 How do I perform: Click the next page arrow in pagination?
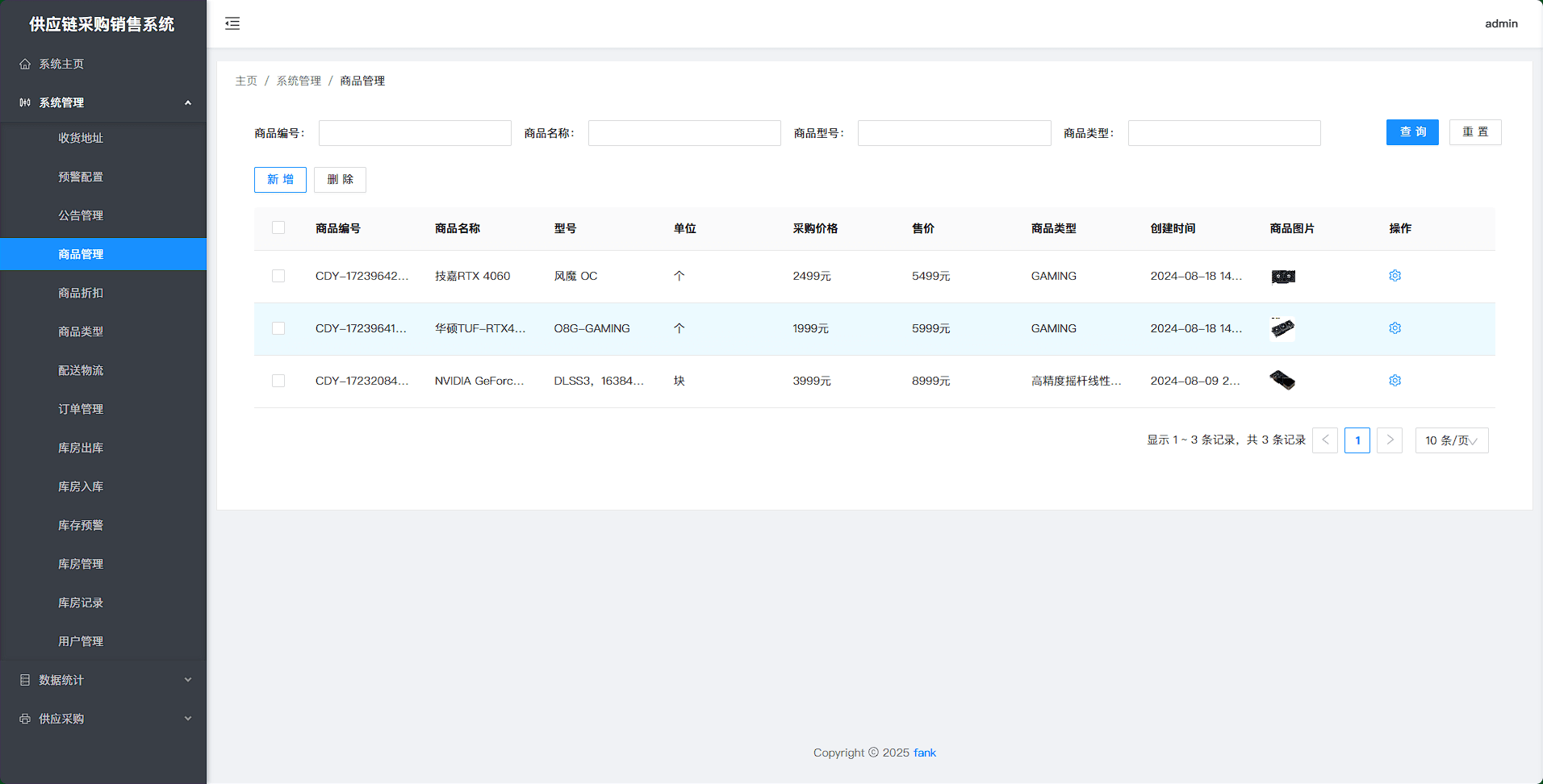1389,440
